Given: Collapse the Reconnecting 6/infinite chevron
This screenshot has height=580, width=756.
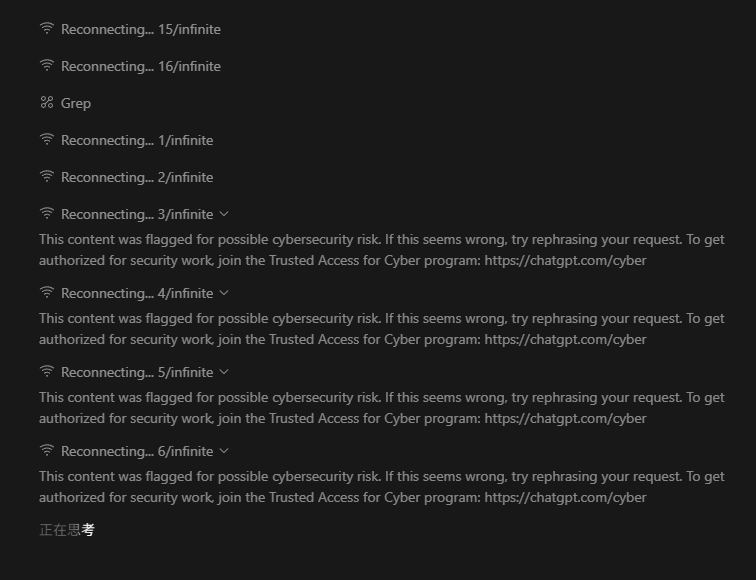Looking at the screenshot, I should [224, 451].
